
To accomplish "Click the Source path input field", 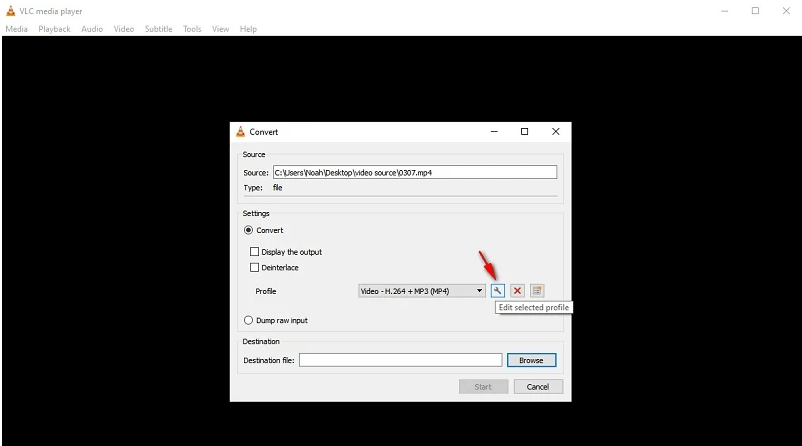I will (x=415, y=172).
